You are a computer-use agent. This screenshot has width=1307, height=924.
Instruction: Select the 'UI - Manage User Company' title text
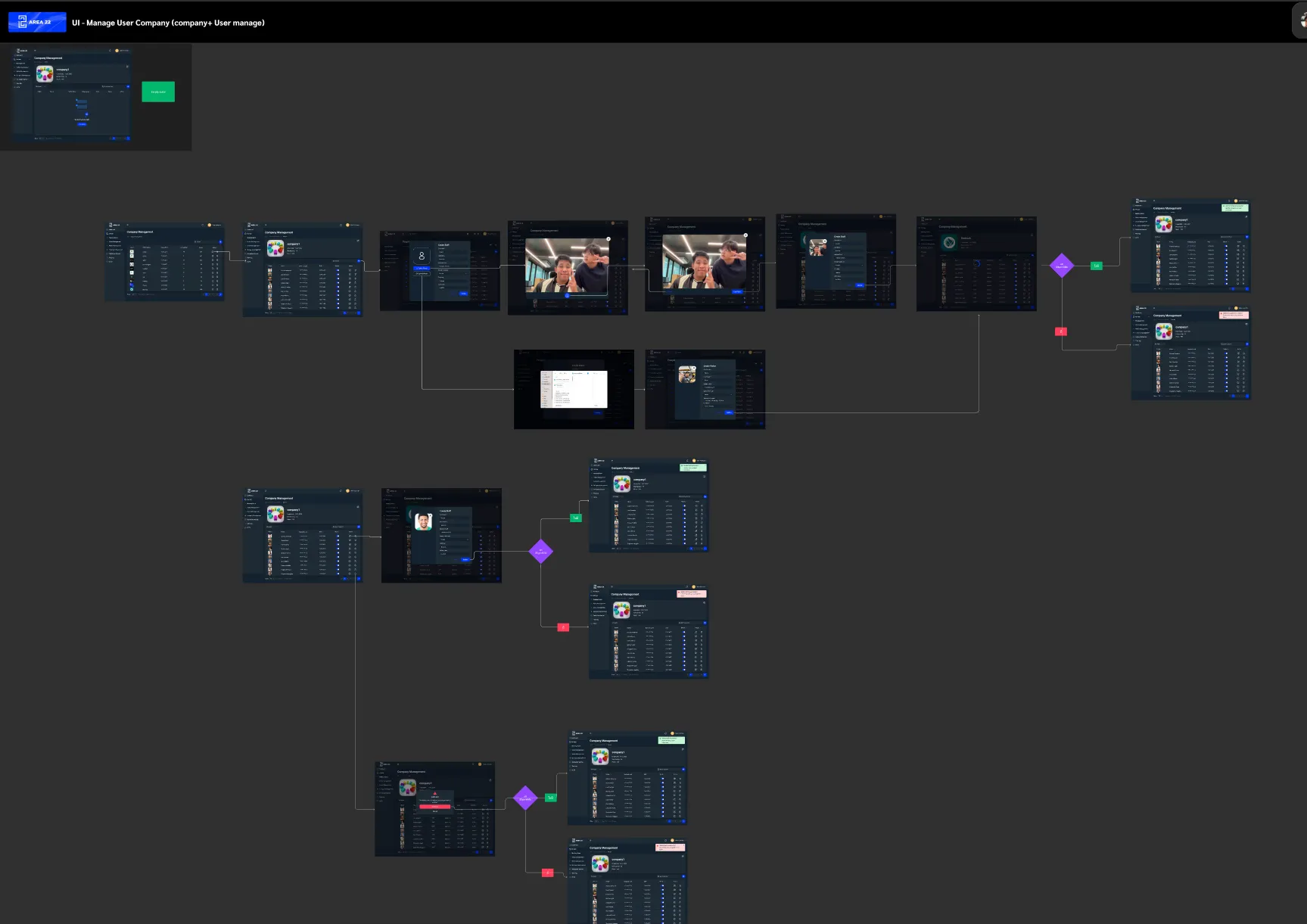pyautogui.click(x=168, y=23)
